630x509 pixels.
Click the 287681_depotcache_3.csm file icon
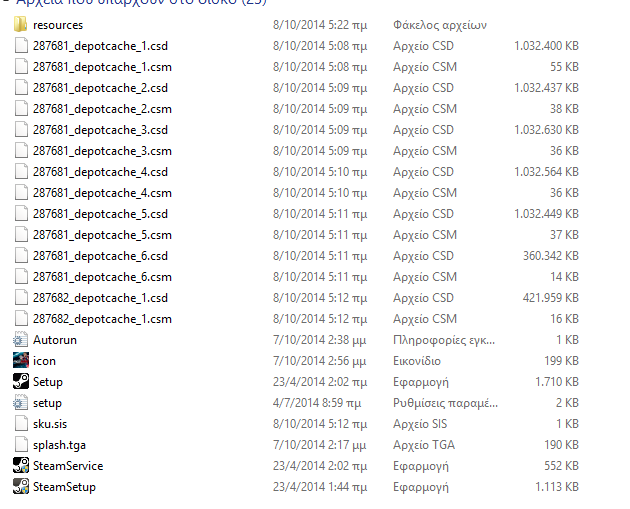pos(21,150)
